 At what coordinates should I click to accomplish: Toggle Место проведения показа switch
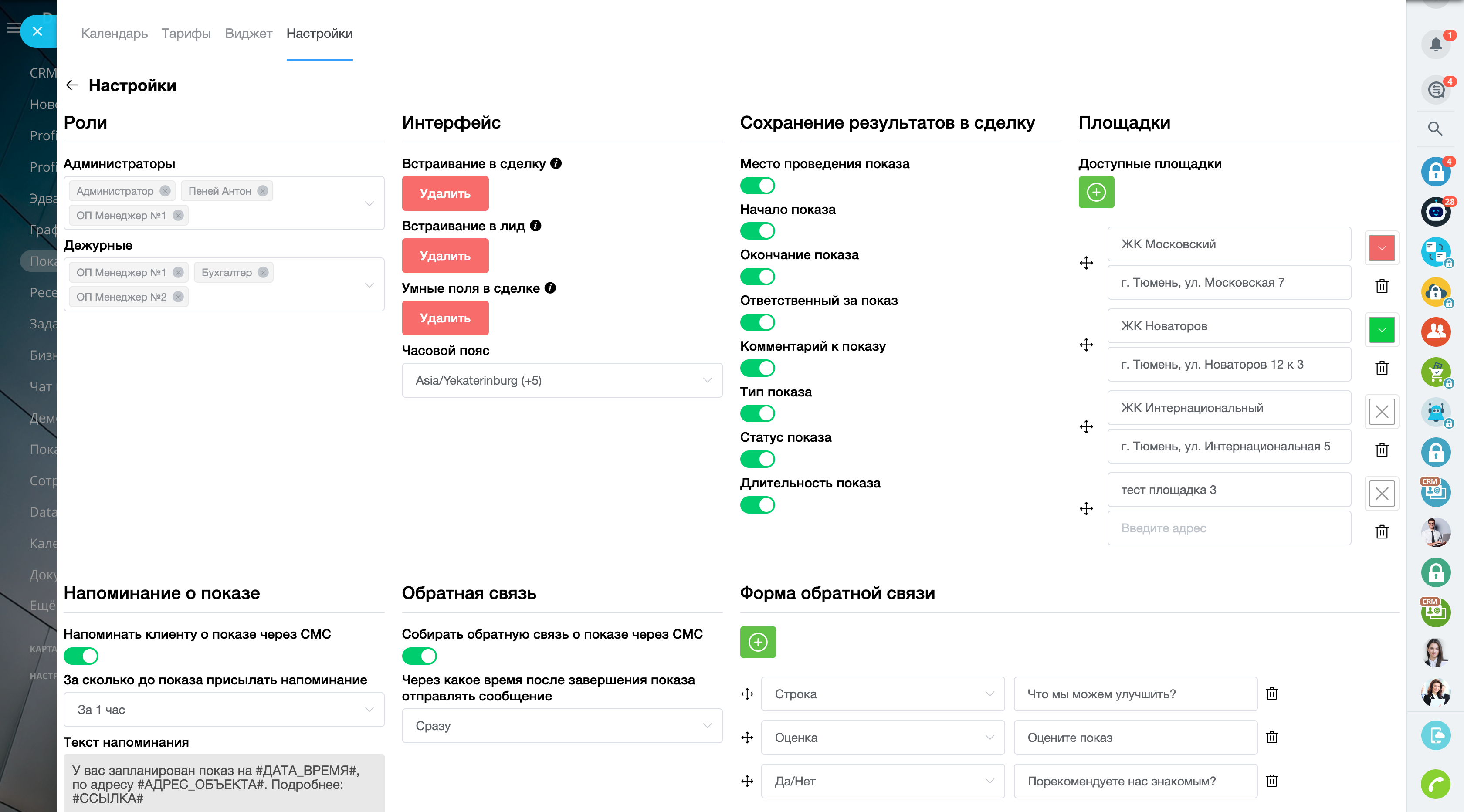tap(757, 186)
